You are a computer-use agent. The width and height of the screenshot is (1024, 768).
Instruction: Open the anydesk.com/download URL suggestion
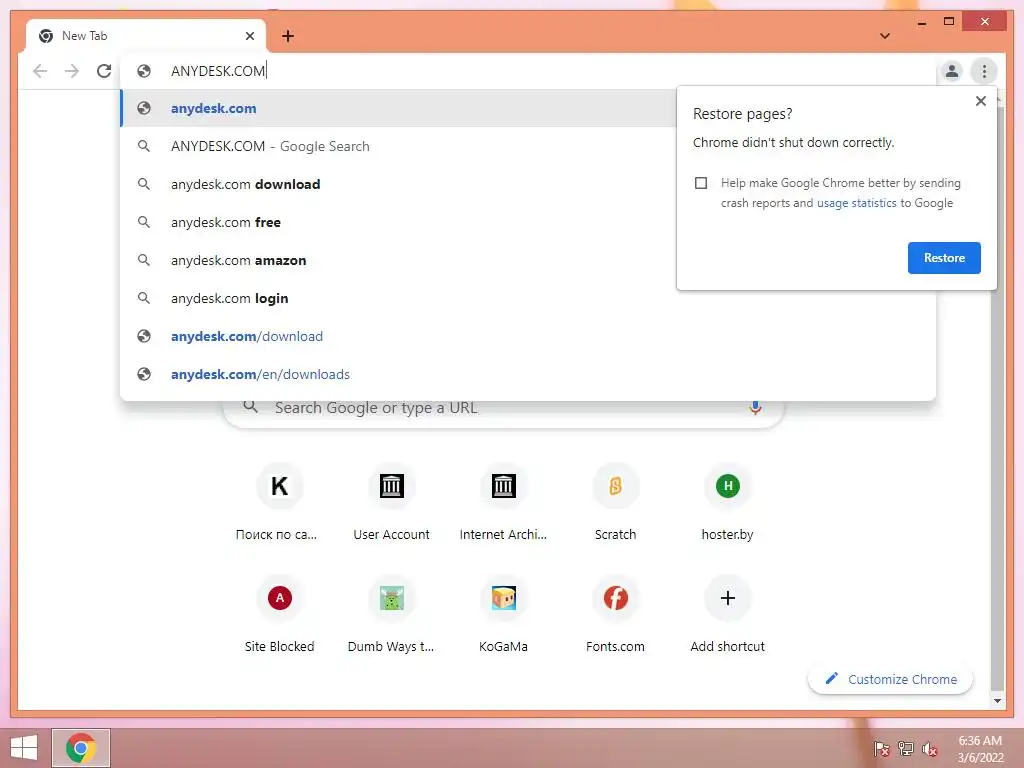coord(528,336)
